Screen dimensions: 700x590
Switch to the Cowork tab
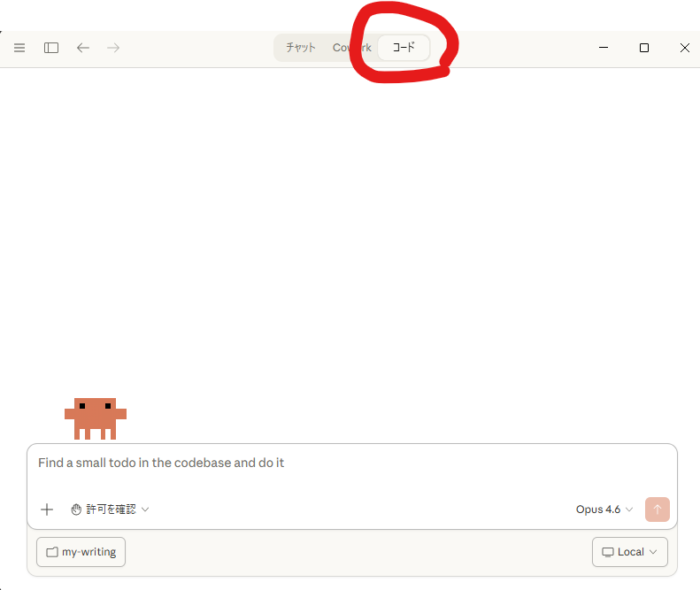[351, 48]
